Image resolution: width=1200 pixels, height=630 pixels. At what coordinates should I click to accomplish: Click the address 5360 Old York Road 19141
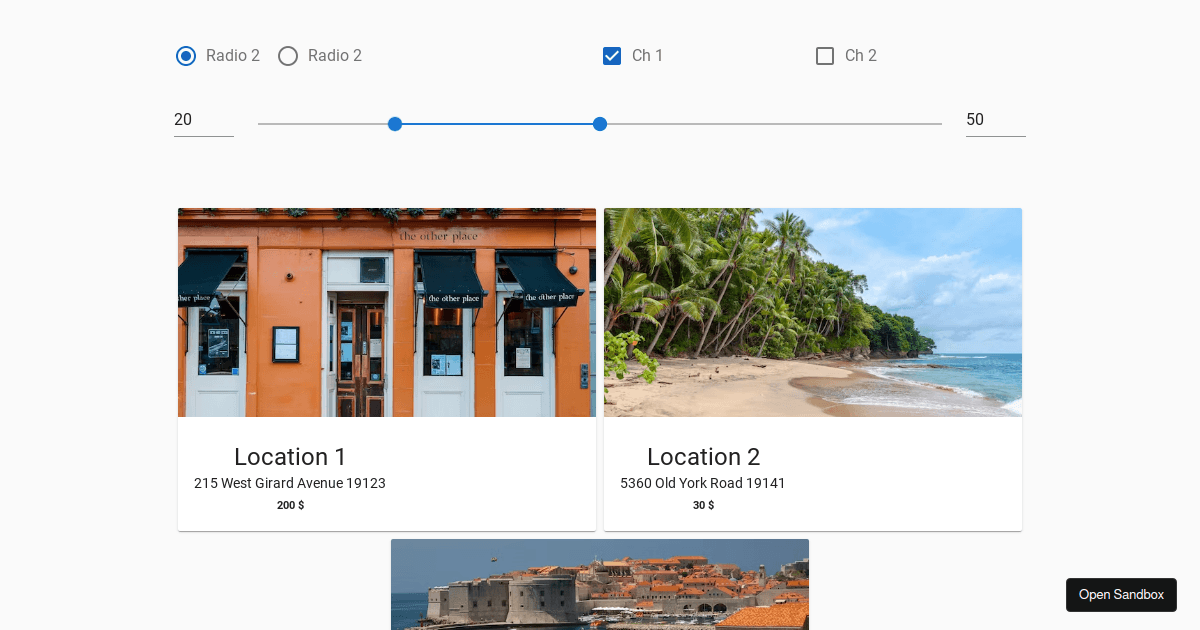[x=704, y=483]
